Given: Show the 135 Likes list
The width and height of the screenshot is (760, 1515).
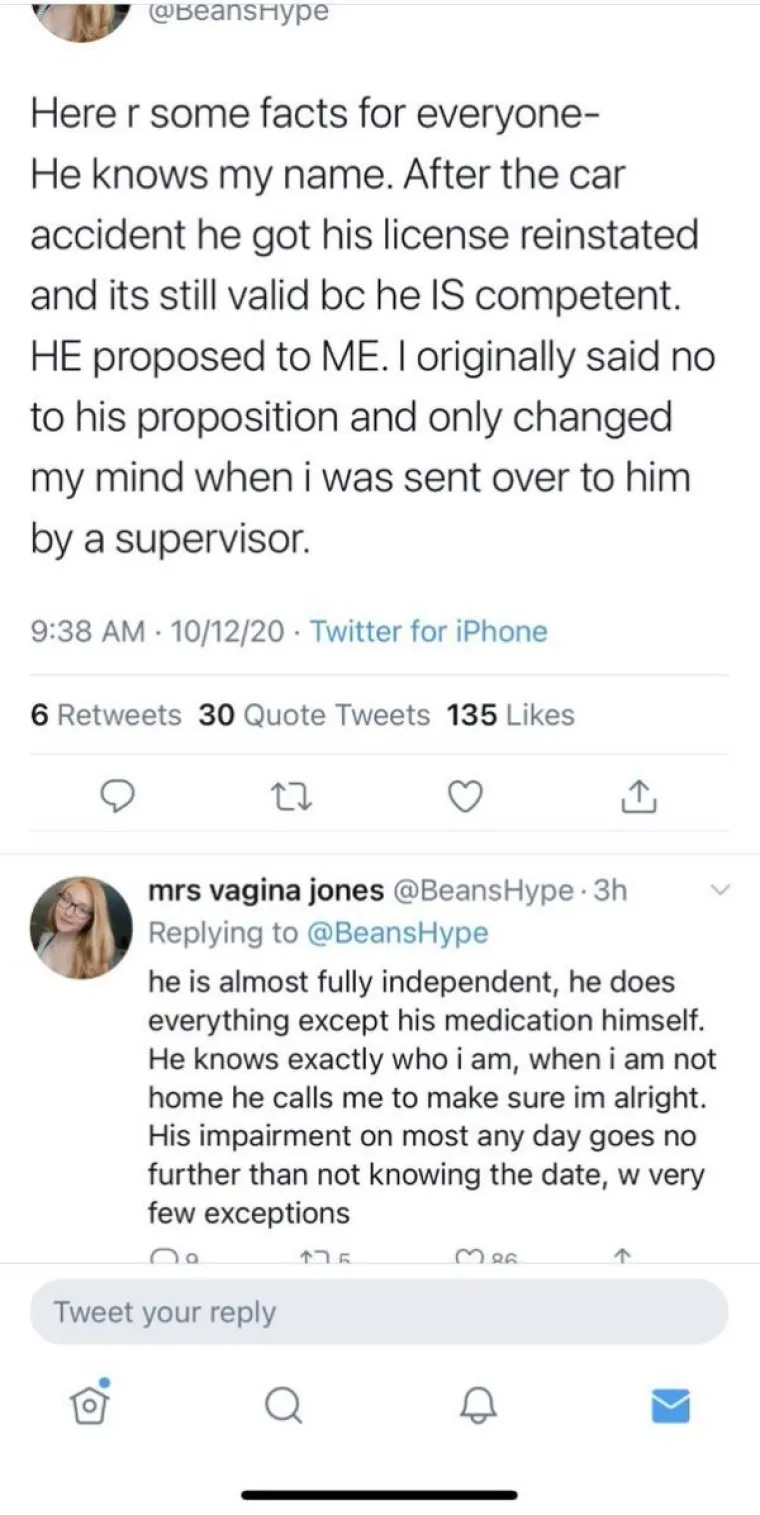Looking at the screenshot, I should [x=510, y=715].
